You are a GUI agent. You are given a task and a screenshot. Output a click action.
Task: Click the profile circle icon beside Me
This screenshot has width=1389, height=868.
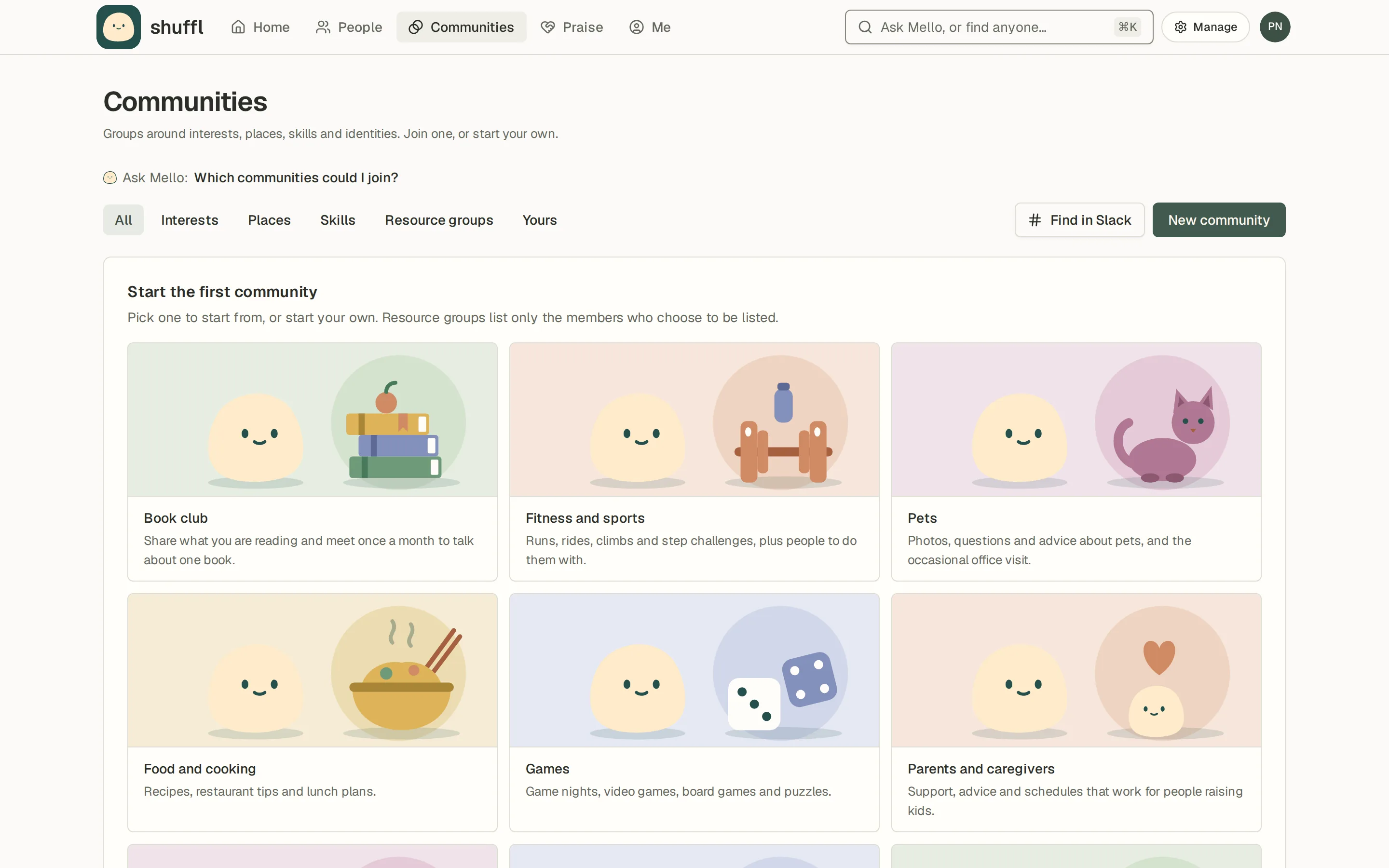point(636,27)
